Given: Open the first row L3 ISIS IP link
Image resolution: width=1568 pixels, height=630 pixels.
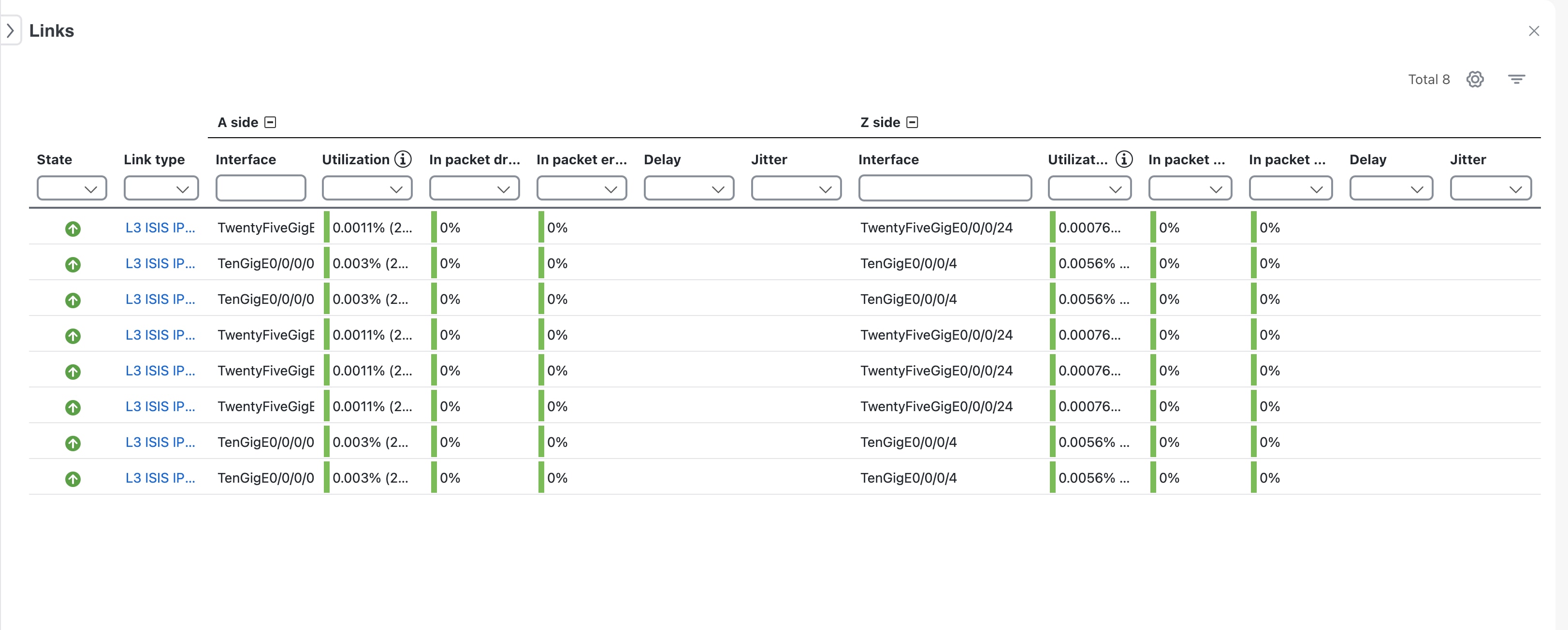Looking at the screenshot, I should point(160,228).
